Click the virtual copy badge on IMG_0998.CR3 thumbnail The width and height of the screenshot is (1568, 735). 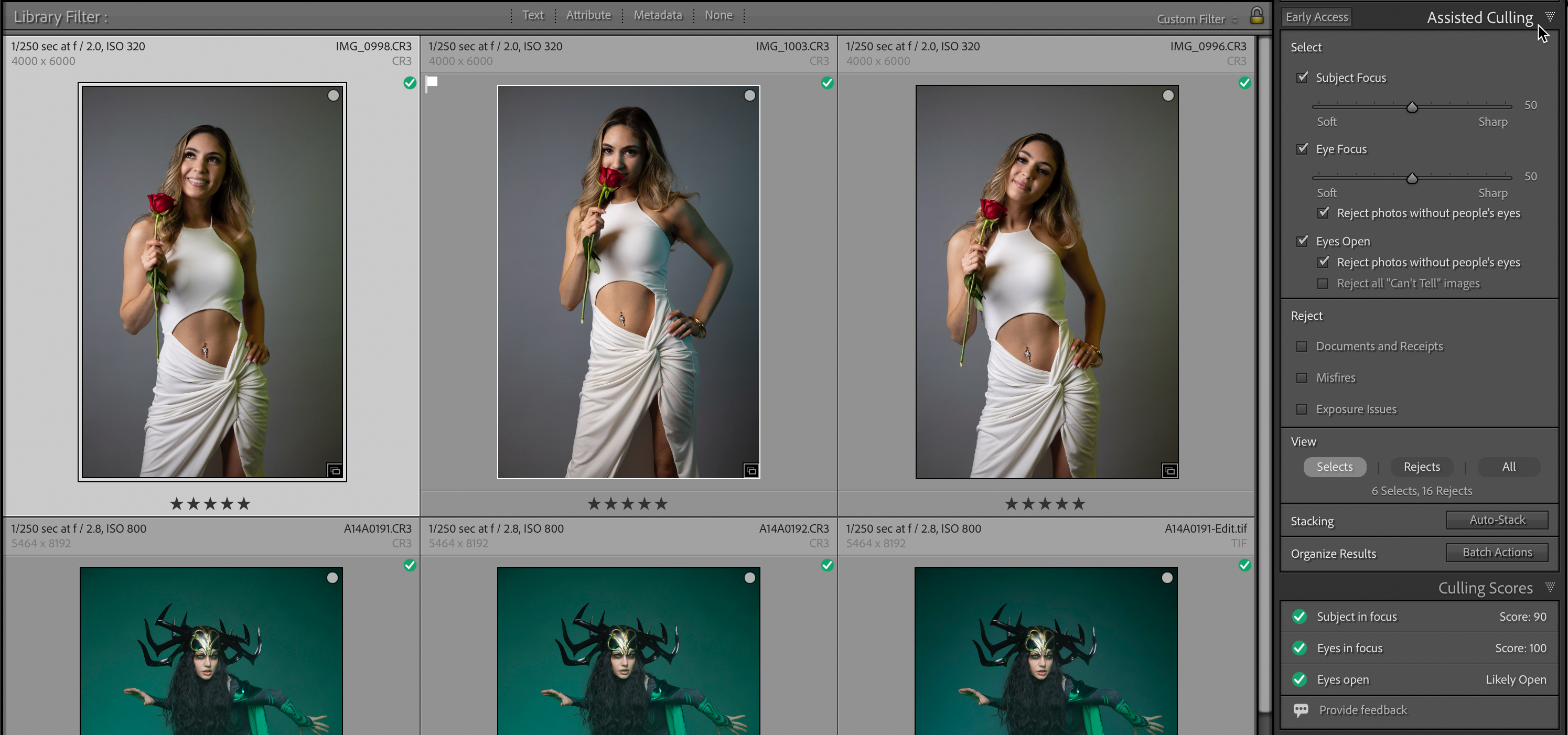334,470
